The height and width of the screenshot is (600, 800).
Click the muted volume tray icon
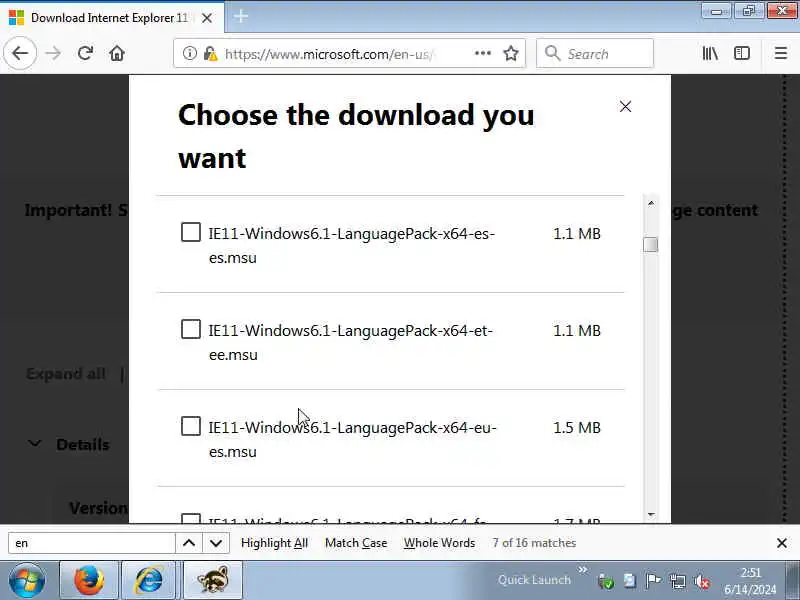[x=703, y=581]
